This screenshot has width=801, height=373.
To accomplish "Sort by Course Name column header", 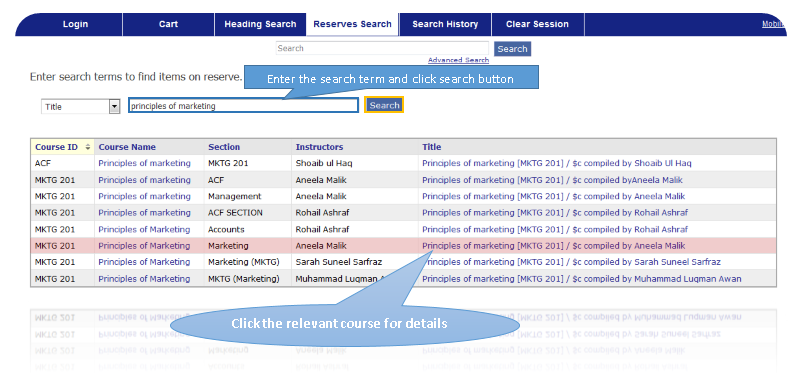I will pyautogui.click(x=127, y=147).
